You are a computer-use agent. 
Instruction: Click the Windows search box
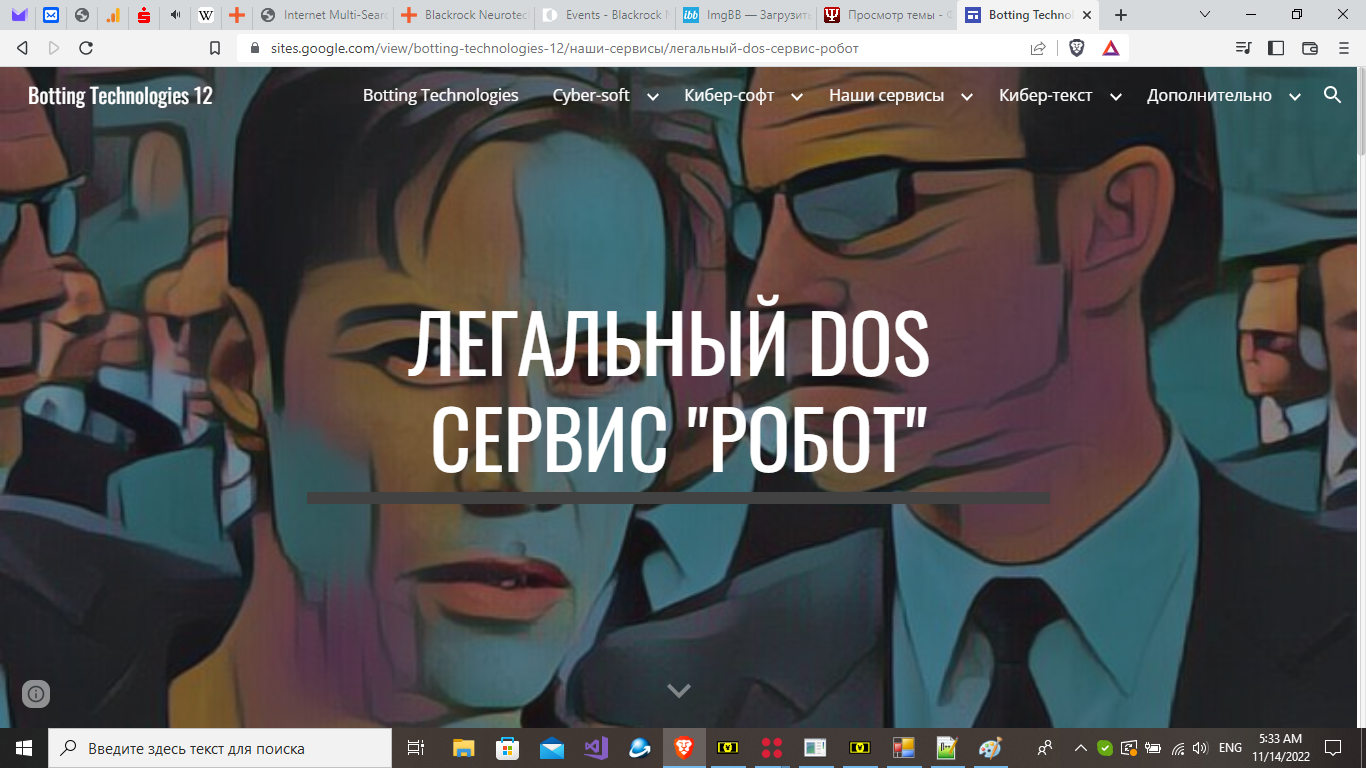[220, 748]
